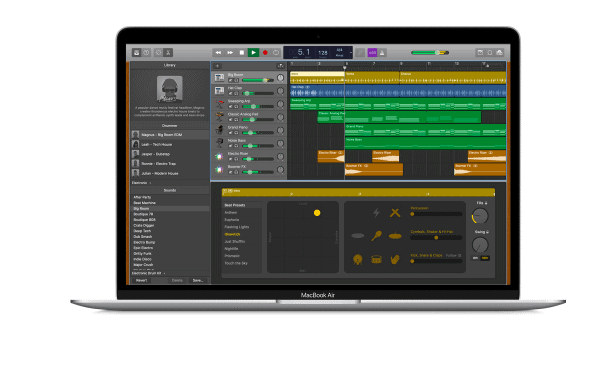The width and height of the screenshot is (611, 369).
Task: Mute the Sweeping Arp track
Action: 230,106
